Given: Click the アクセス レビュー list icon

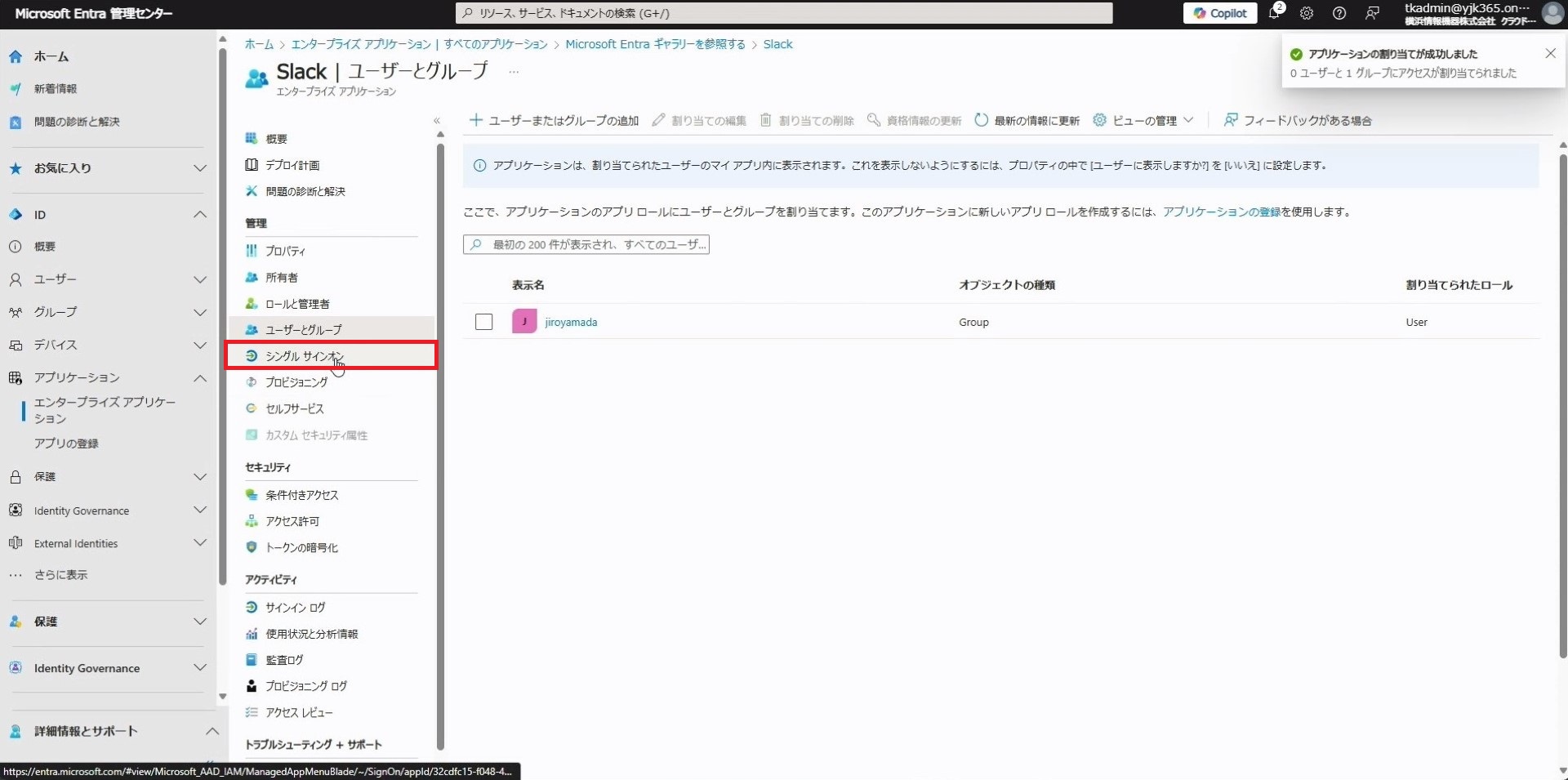Looking at the screenshot, I should coord(252,712).
